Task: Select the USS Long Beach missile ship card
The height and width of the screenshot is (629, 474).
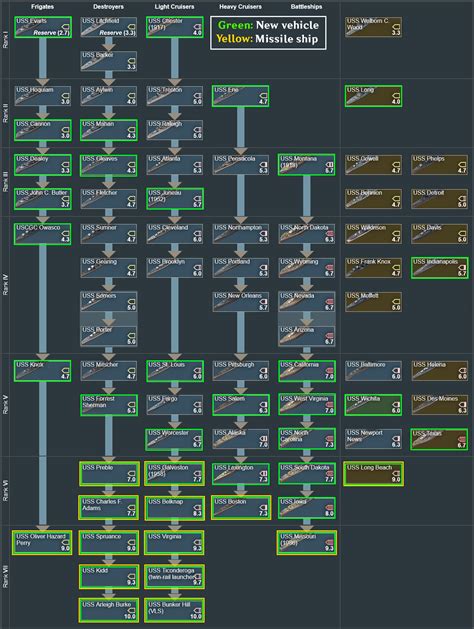Action: [373, 474]
